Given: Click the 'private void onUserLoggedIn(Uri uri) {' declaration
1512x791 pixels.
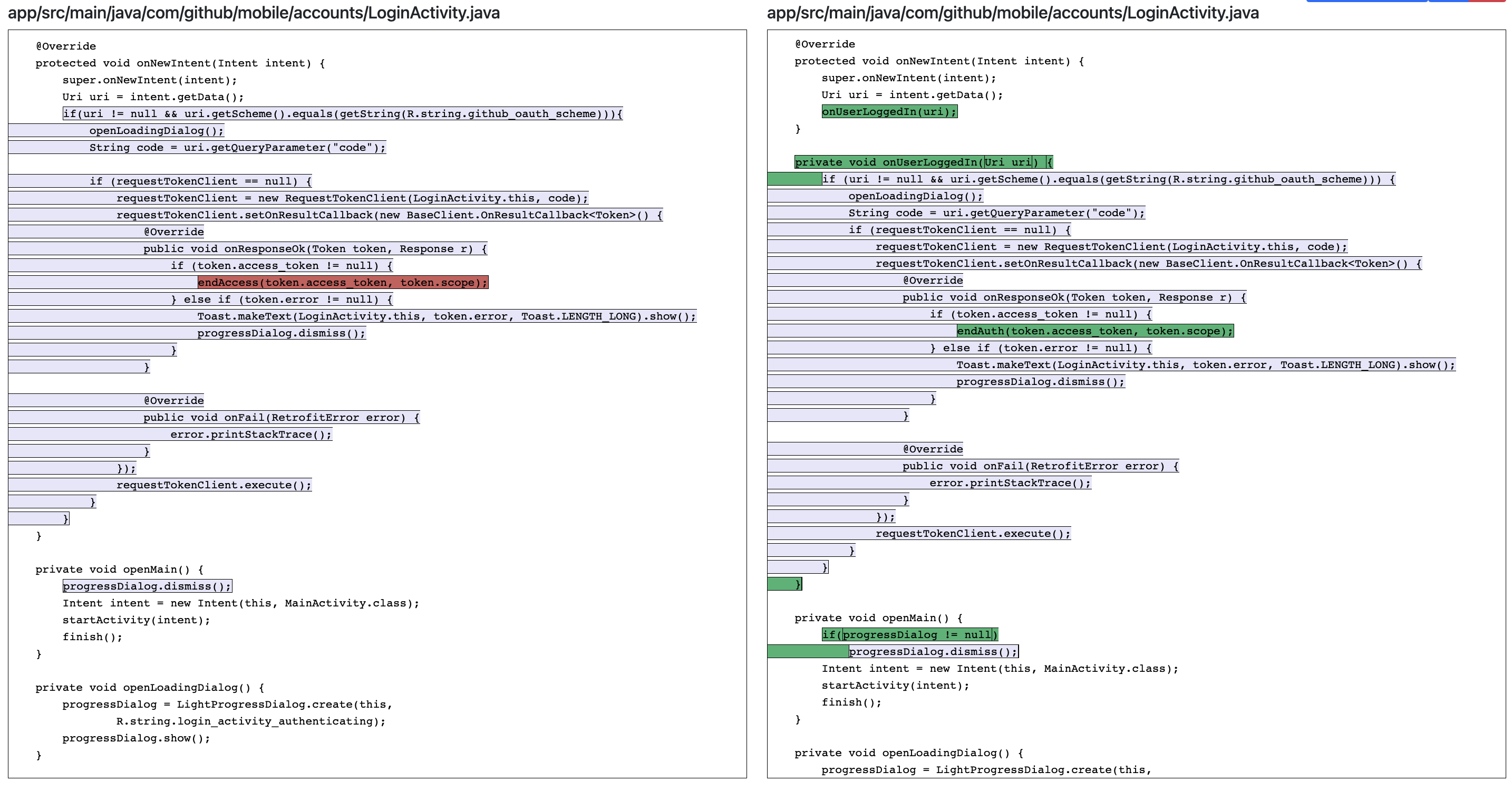Looking at the screenshot, I should tap(924, 162).
